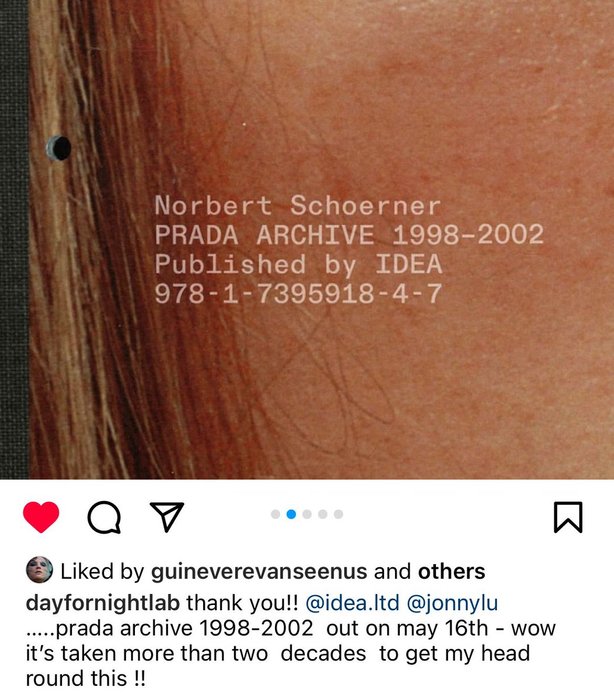The image size is (614, 700).
Task: Tap the ISBN number on the cover
Action: pos(298,294)
